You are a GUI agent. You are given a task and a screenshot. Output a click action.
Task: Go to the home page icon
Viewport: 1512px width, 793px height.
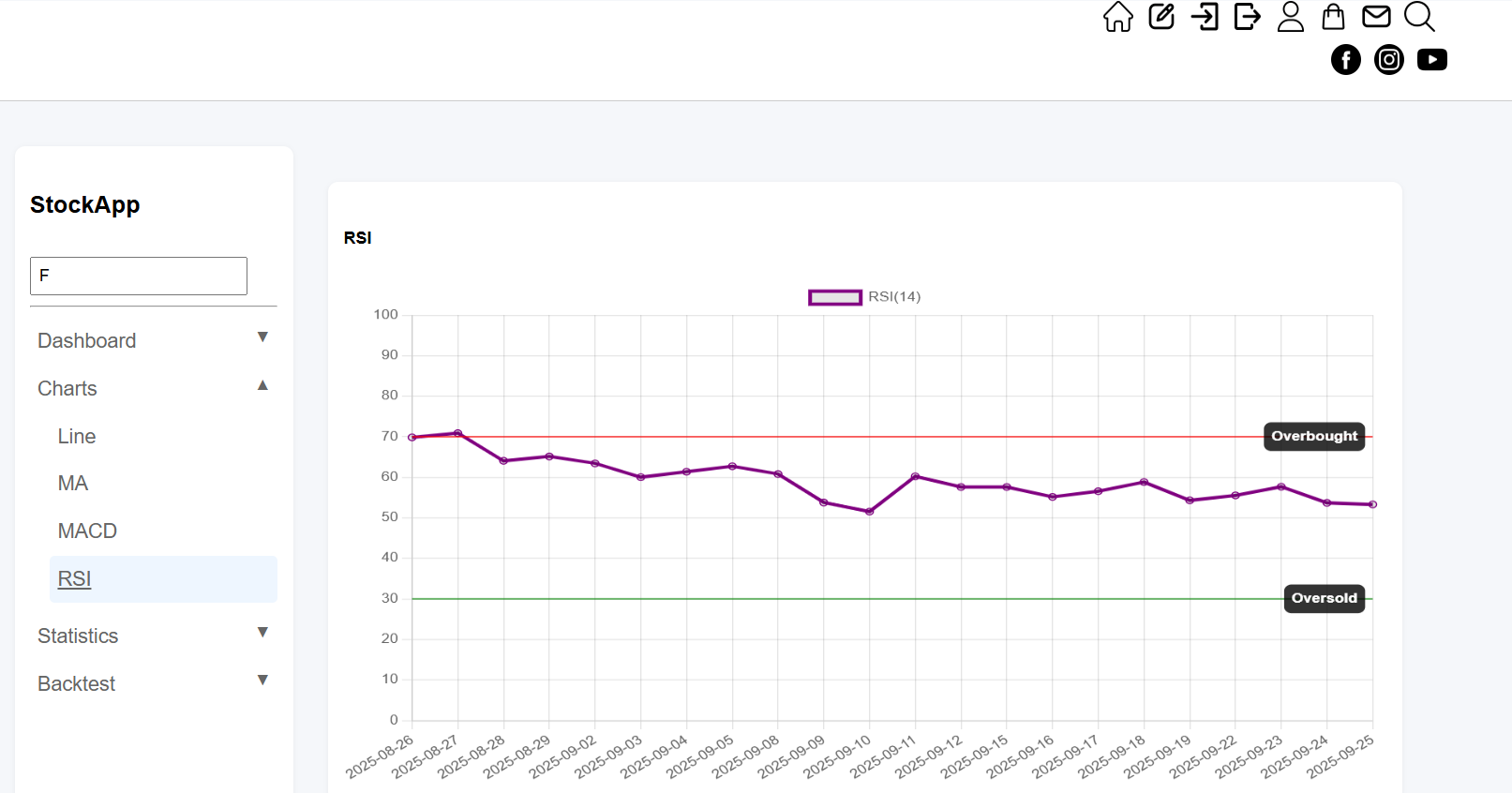[x=1117, y=17]
